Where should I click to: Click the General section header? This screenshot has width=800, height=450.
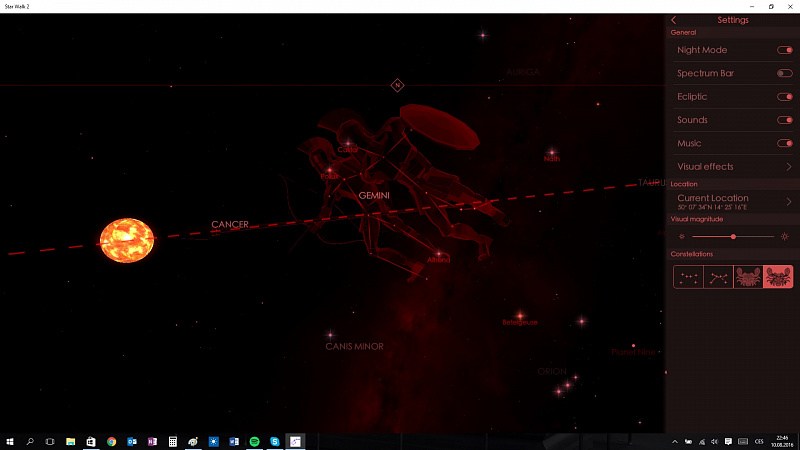[683, 33]
